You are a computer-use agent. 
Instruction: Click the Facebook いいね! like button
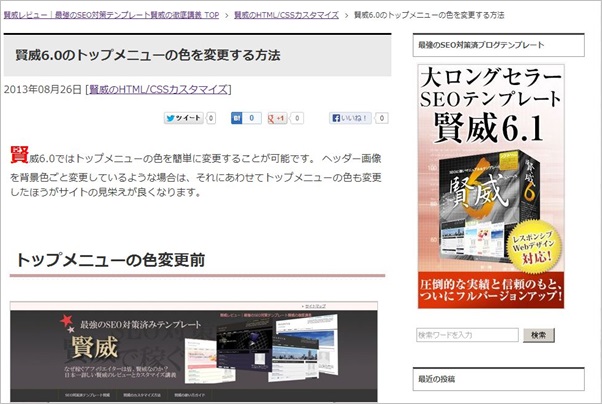(x=350, y=118)
